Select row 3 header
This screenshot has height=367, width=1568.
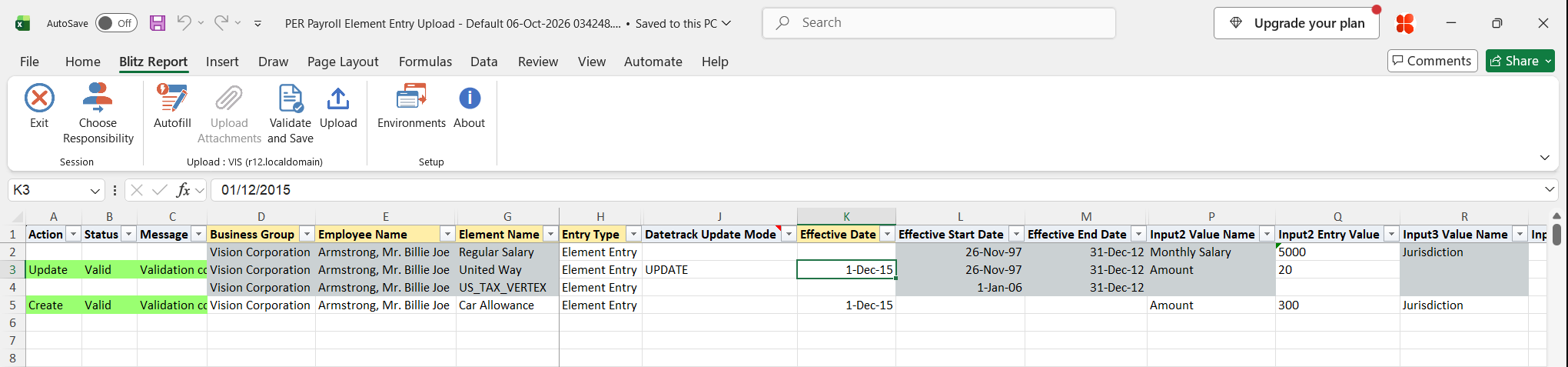(12, 270)
